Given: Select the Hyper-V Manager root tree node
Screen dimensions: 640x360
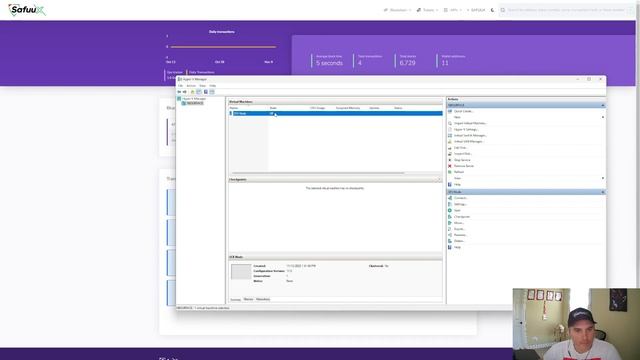Looking at the screenshot, I should coord(194,99).
